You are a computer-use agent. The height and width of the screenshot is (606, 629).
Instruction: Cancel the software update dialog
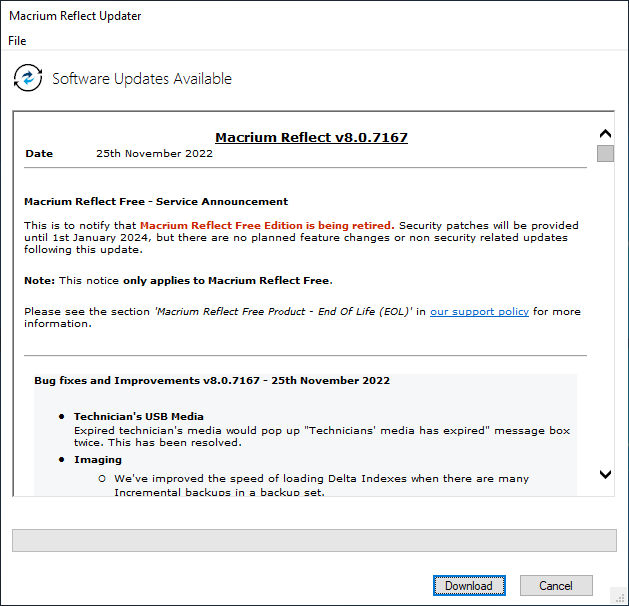[556, 586]
